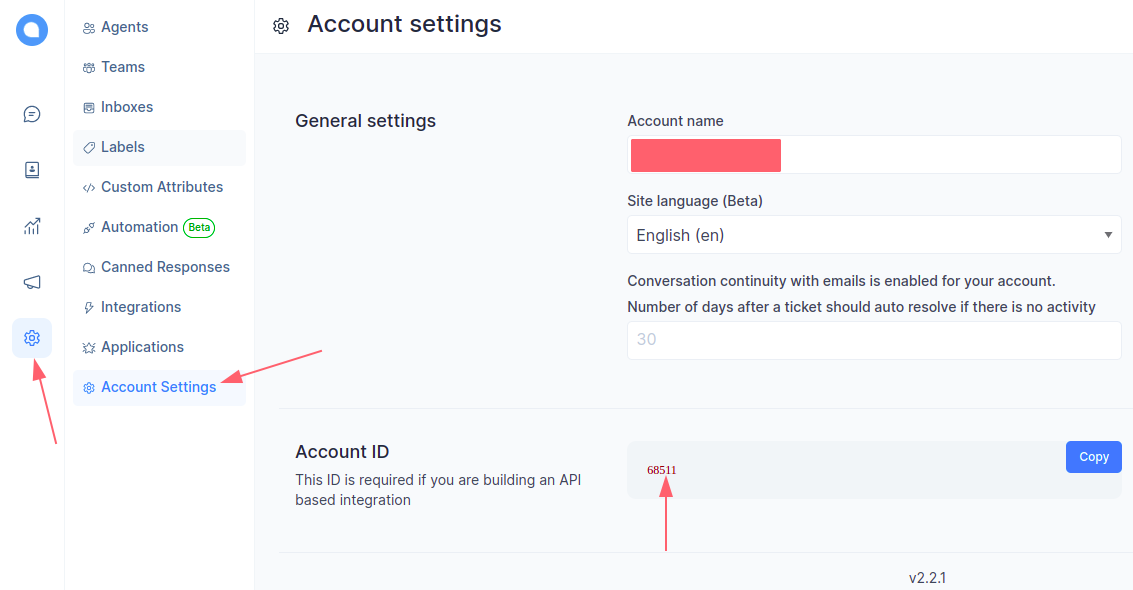Open the Conversations chat bubble icon

(32, 114)
